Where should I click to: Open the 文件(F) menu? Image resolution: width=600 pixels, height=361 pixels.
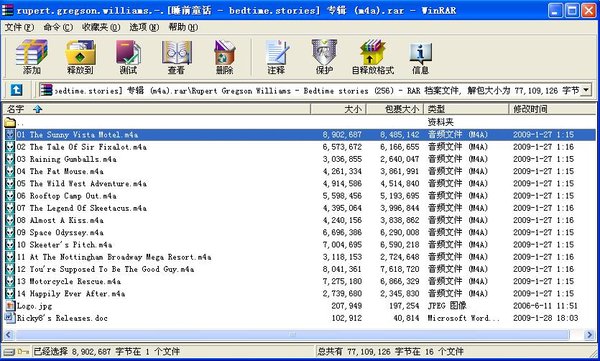[19, 27]
